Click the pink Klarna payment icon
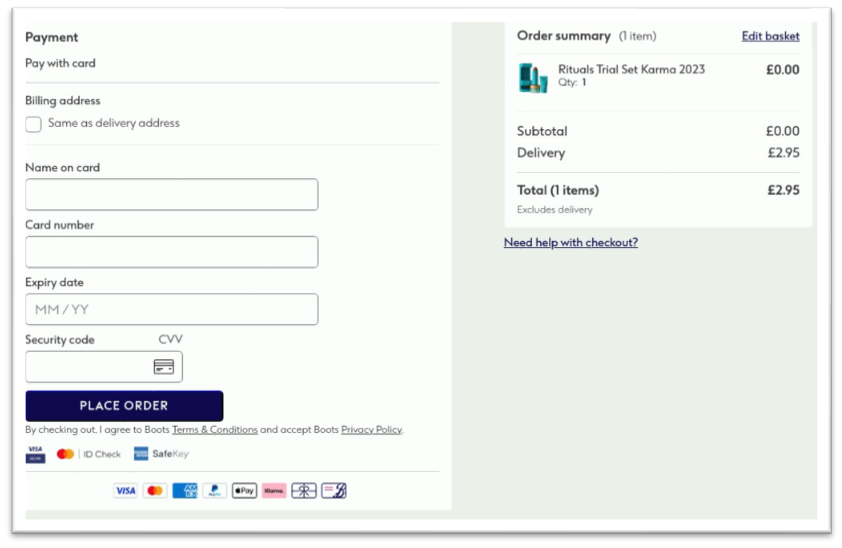The height and width of the screenshot is (548, 842). (x=274, y=491)
